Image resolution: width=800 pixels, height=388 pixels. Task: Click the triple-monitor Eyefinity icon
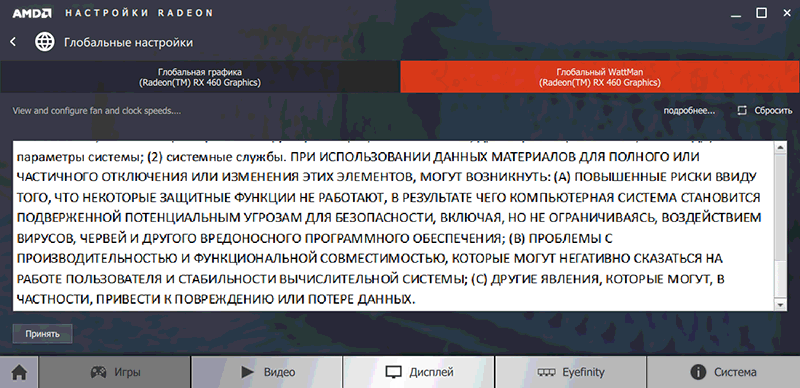[x=546, y=372]
